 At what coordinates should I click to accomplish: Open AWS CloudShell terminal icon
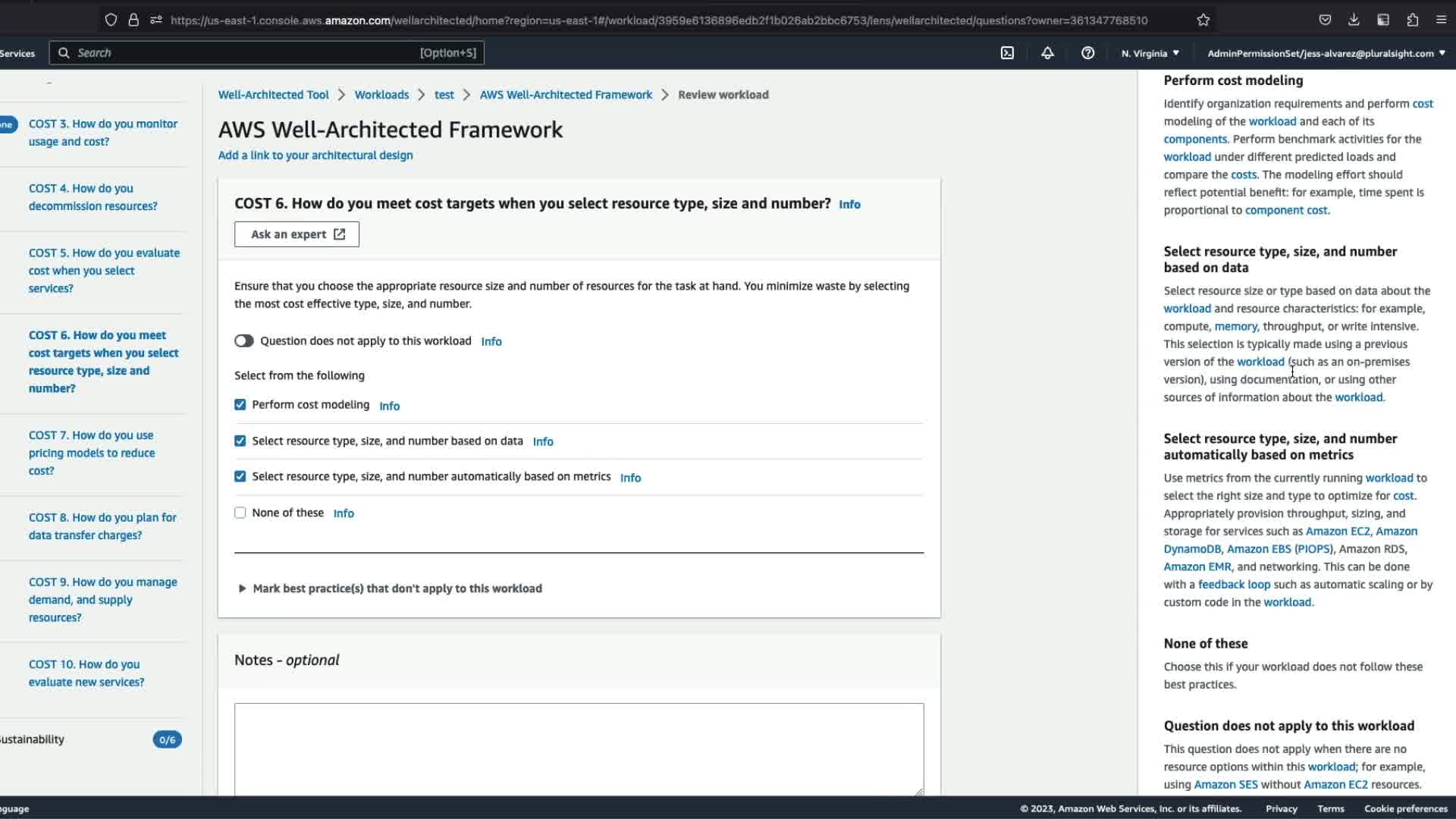(x=1007, y=53)
